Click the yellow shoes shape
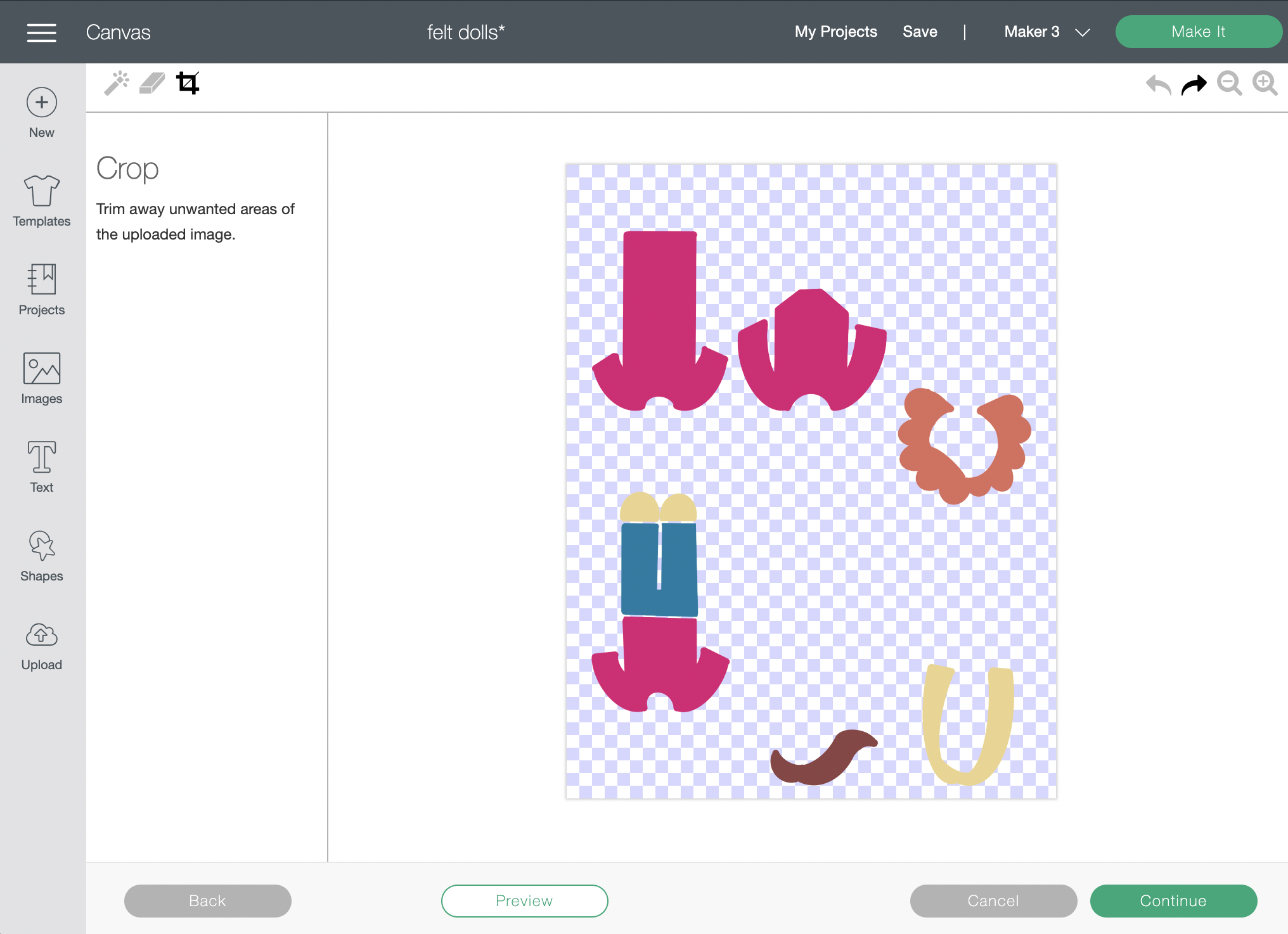 658,508
